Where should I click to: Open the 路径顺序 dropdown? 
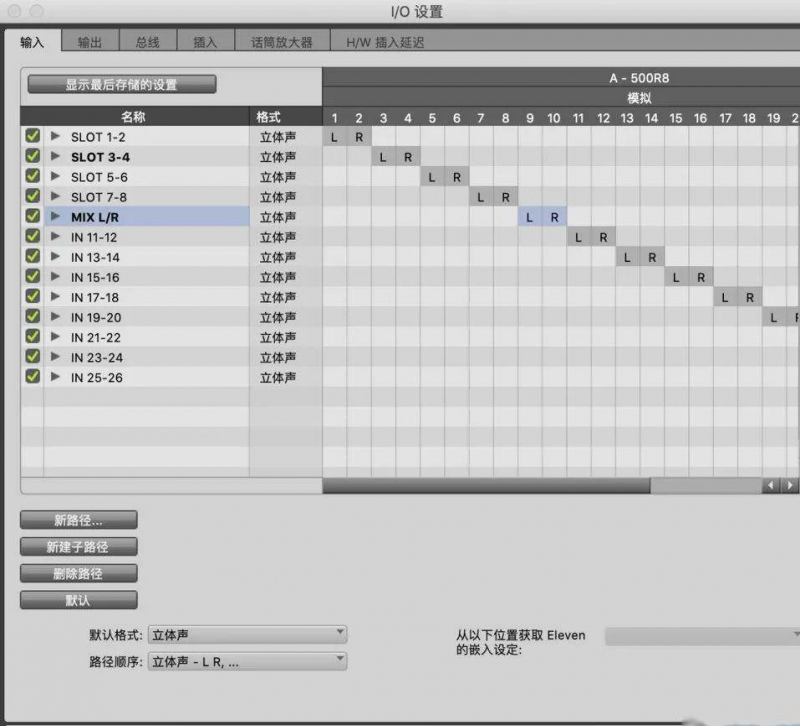[247, 661]
